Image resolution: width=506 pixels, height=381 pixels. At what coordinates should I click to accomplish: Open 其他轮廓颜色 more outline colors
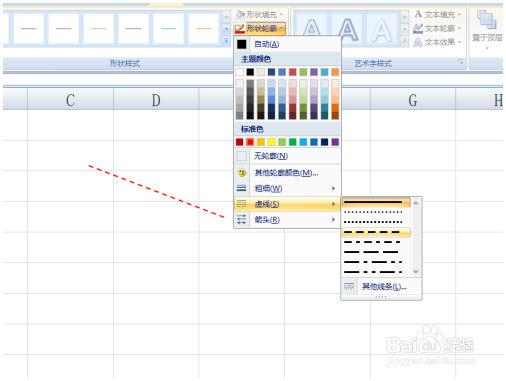[287, 173]
